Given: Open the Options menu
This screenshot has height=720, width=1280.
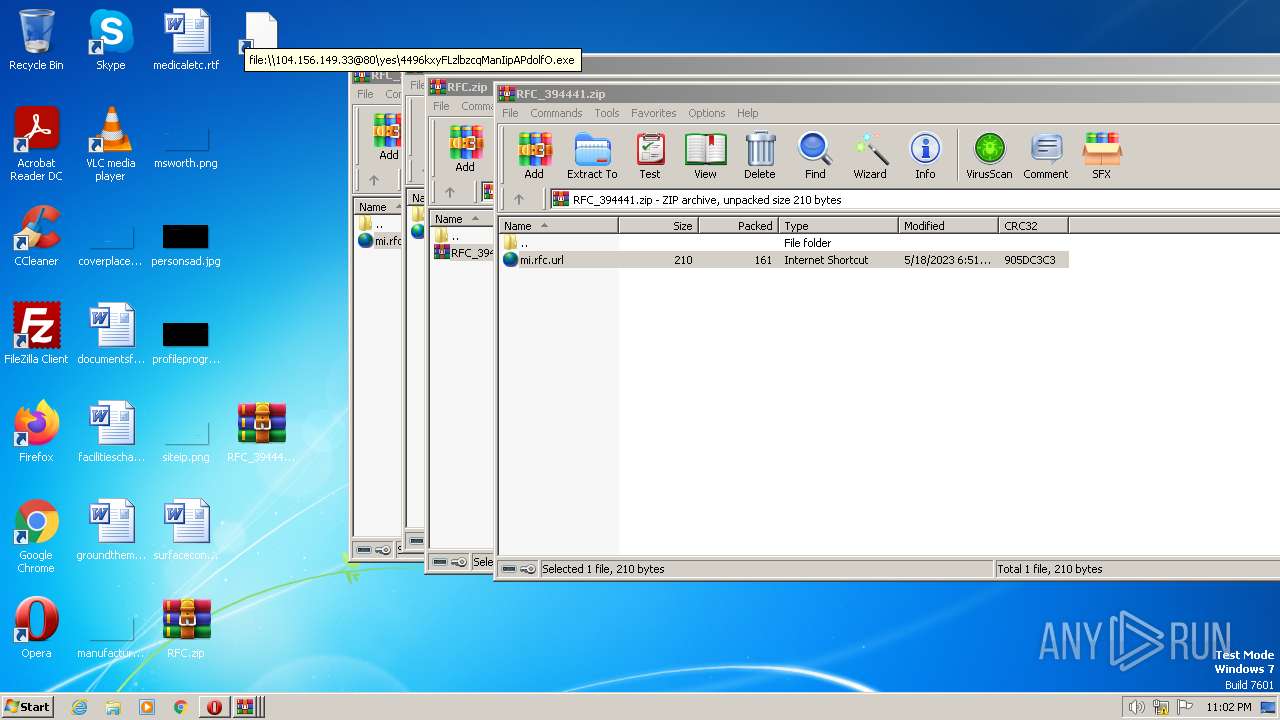Looking at the screenshot, I should (706, 113).
